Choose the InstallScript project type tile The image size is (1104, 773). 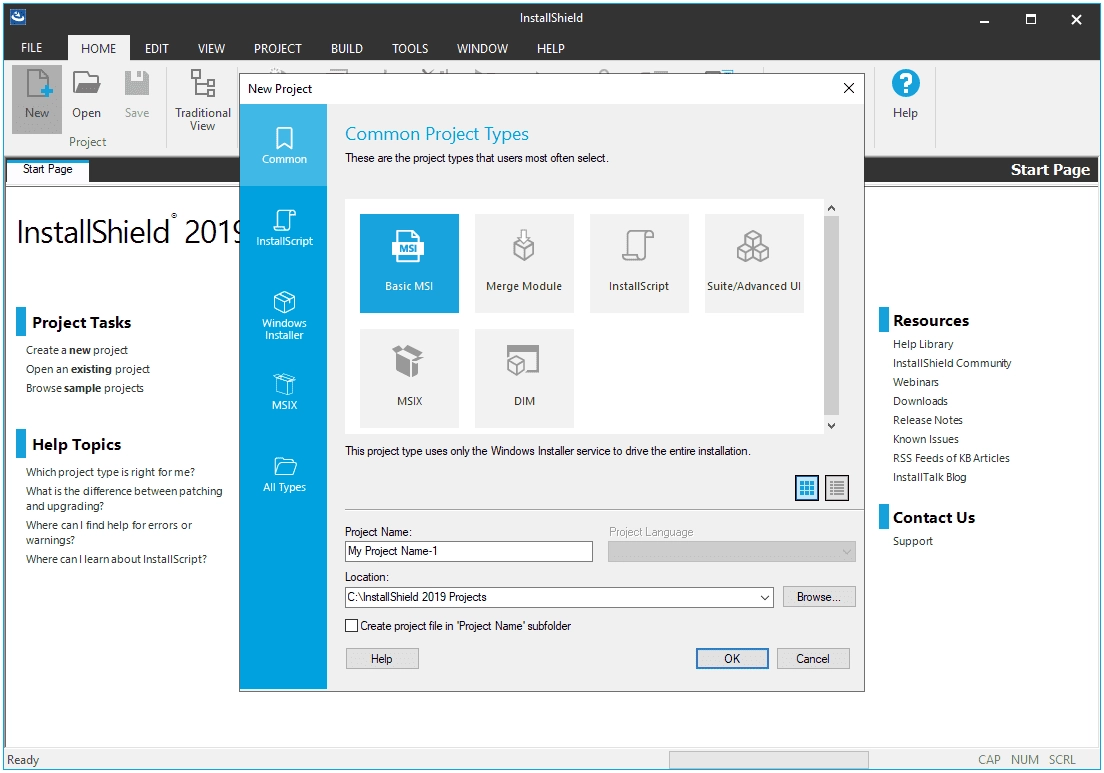coord(639,263)
